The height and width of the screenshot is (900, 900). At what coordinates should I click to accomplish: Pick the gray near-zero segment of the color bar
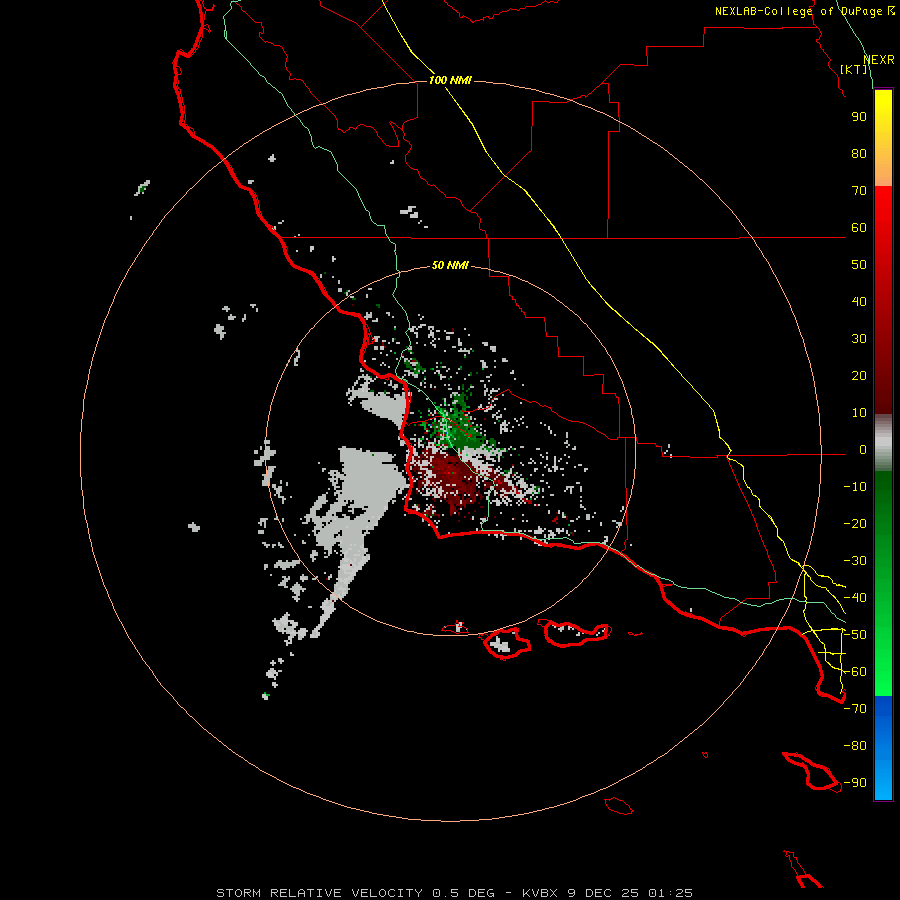883,443
